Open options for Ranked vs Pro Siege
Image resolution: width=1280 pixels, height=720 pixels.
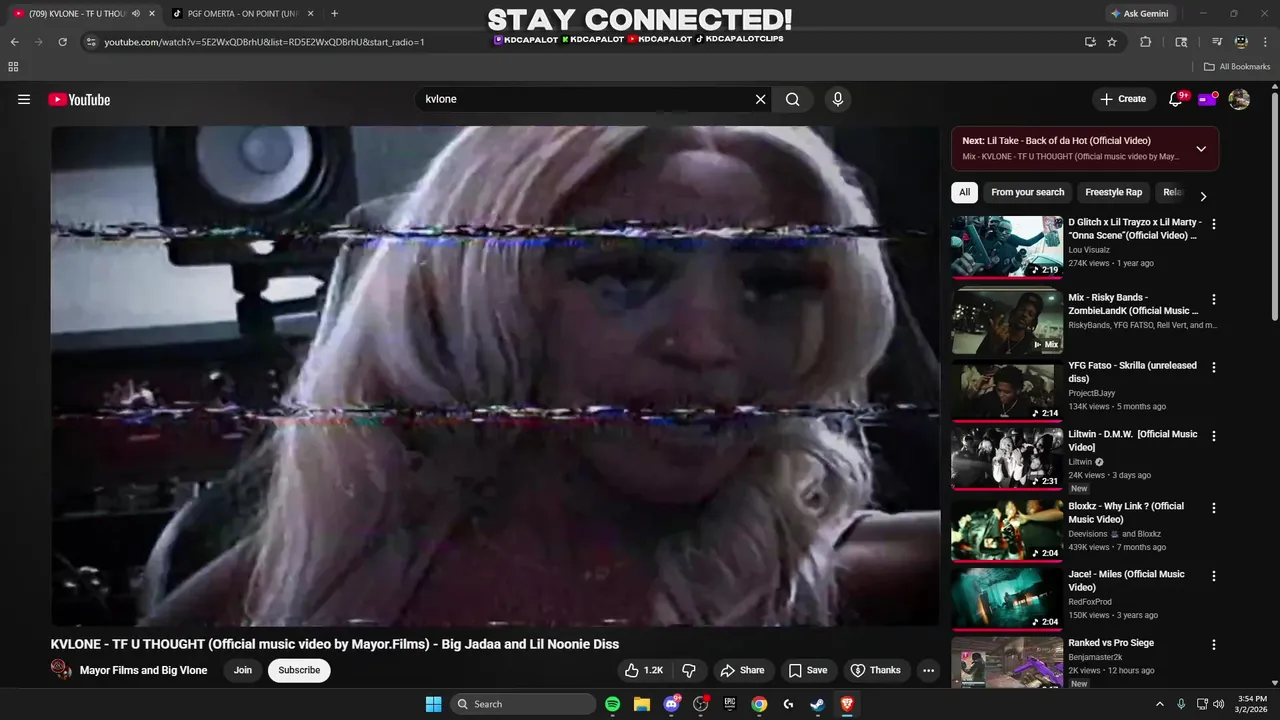[x=1214, y=645]
